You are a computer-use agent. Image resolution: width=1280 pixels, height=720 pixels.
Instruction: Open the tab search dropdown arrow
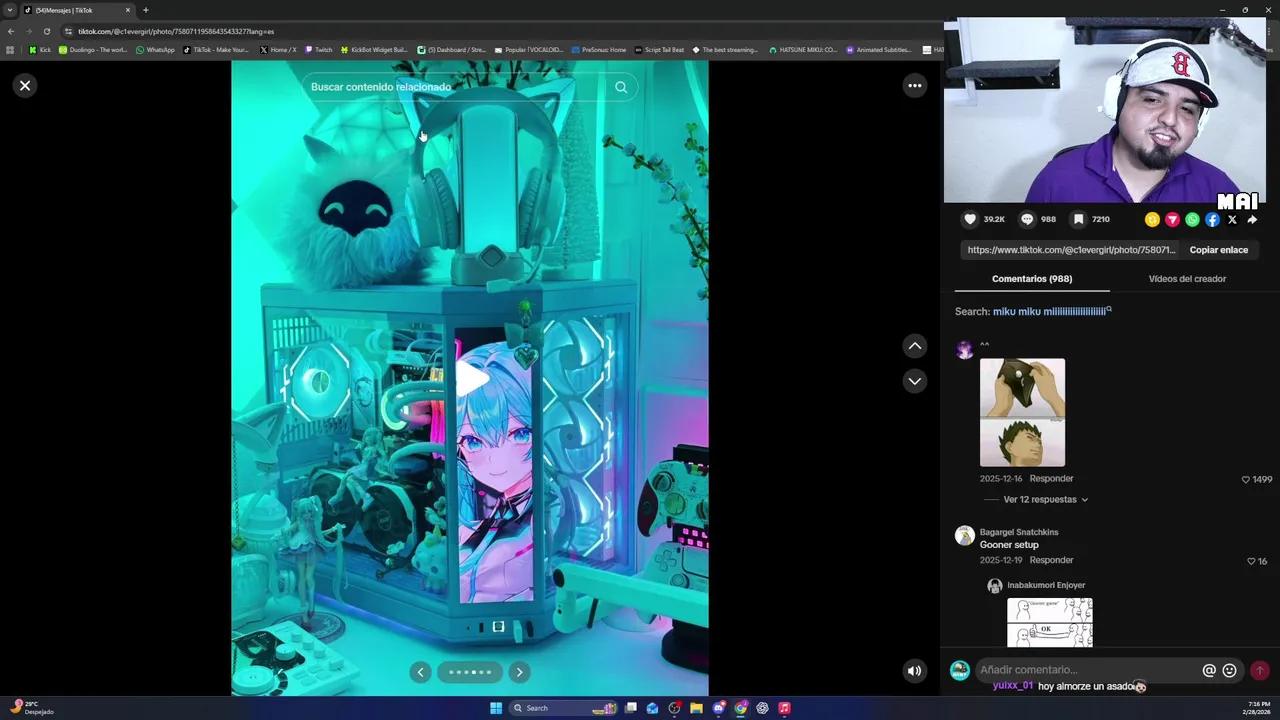10,10
